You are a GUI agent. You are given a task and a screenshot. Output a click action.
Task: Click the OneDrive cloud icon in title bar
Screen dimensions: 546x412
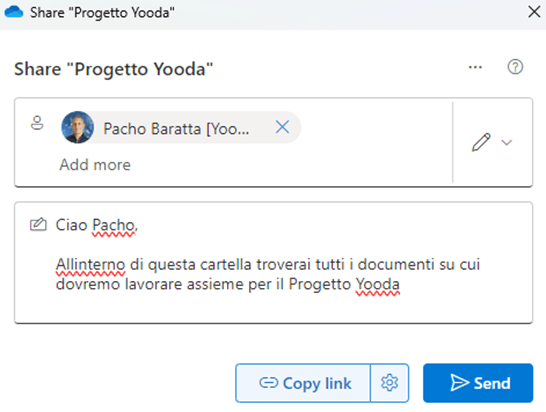[x=14, y=12]
